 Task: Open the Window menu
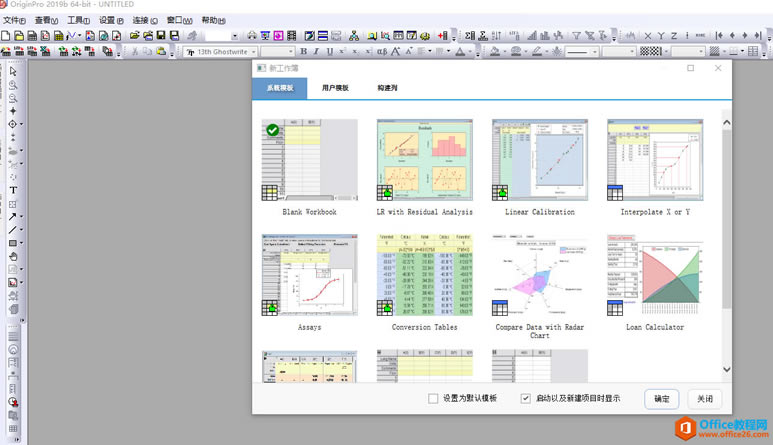pyautogui.click(x=179, y=20)
